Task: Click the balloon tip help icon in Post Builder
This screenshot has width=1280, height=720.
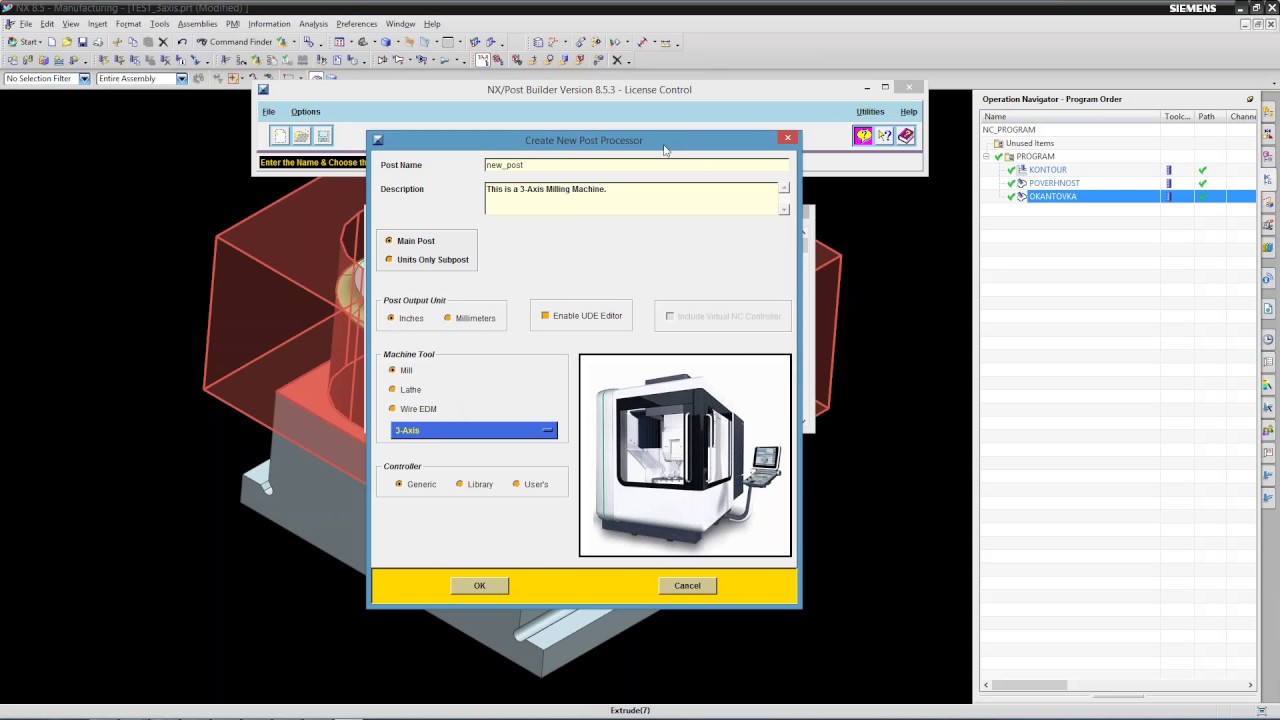Action: tap(863, 136)
